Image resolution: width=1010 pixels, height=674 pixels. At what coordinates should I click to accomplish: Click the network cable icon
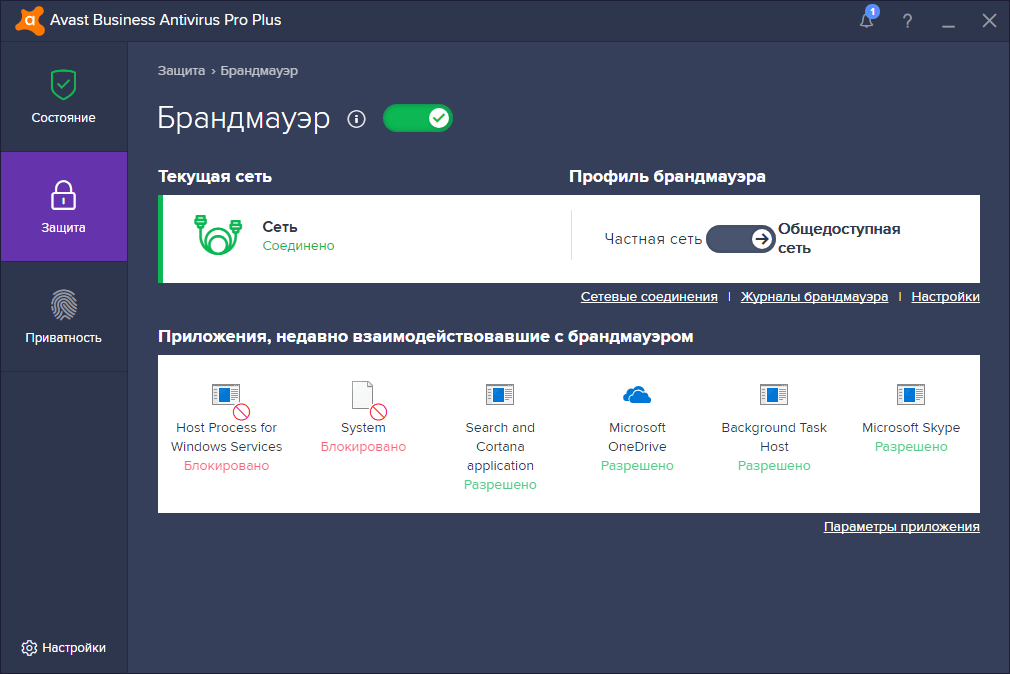[218, 235]
